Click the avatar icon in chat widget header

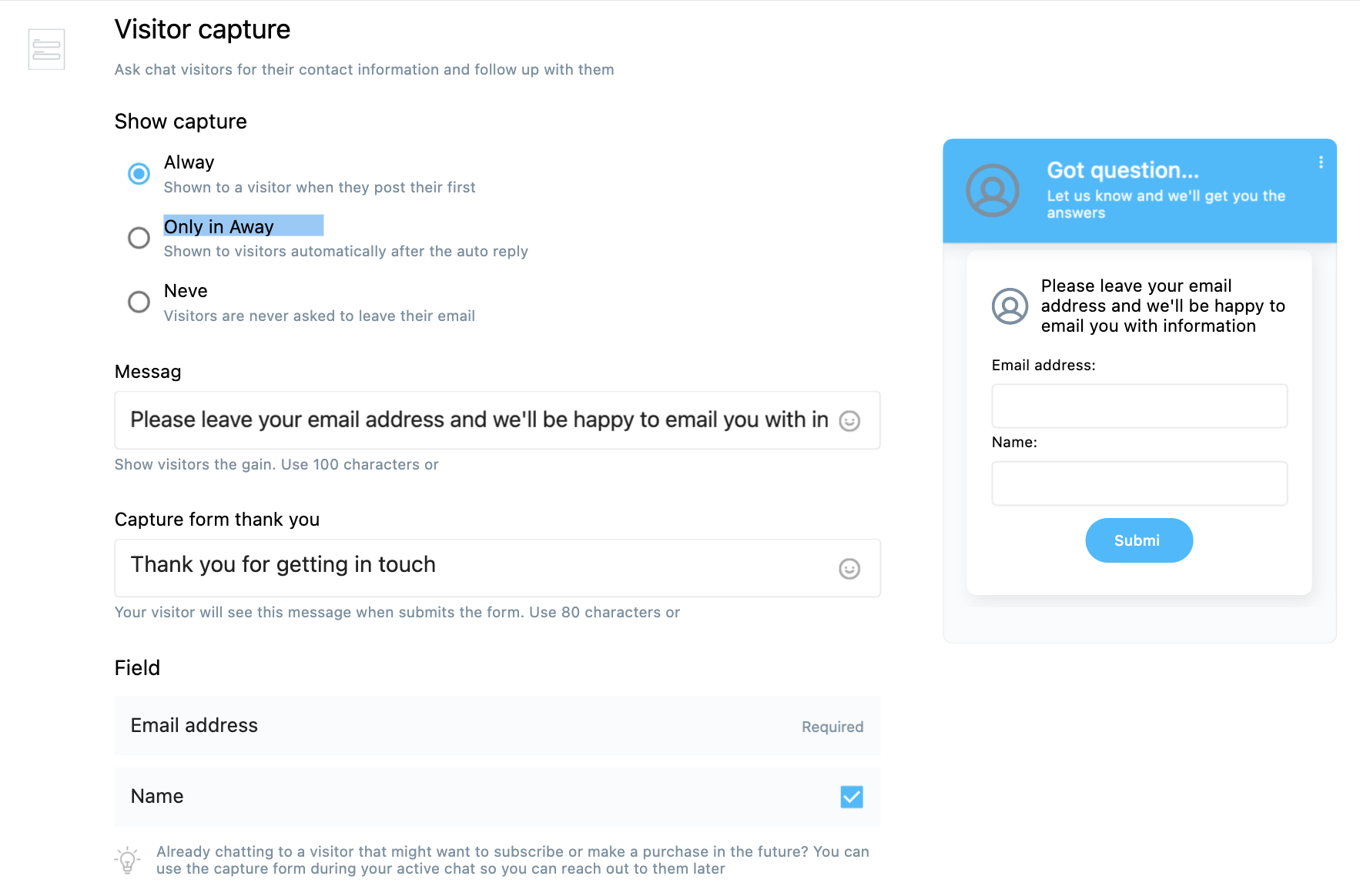tap(993, 190)
